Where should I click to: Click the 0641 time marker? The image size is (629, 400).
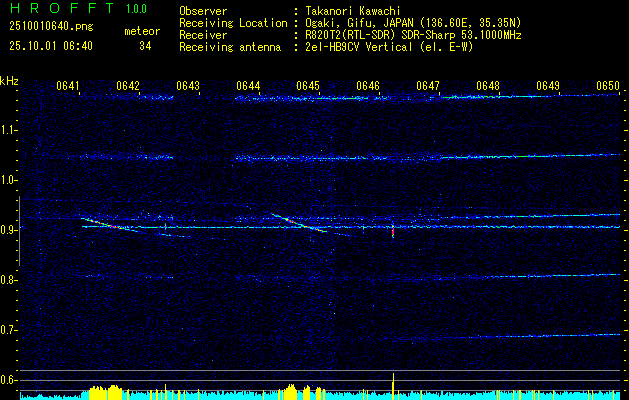pos(68,86)
